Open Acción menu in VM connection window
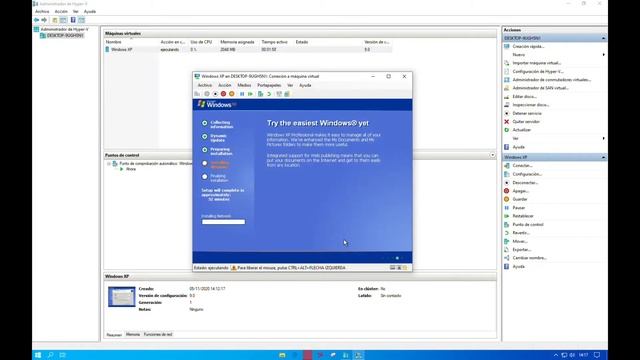This screenshot has width=640, height=360. tap(224, 85)
